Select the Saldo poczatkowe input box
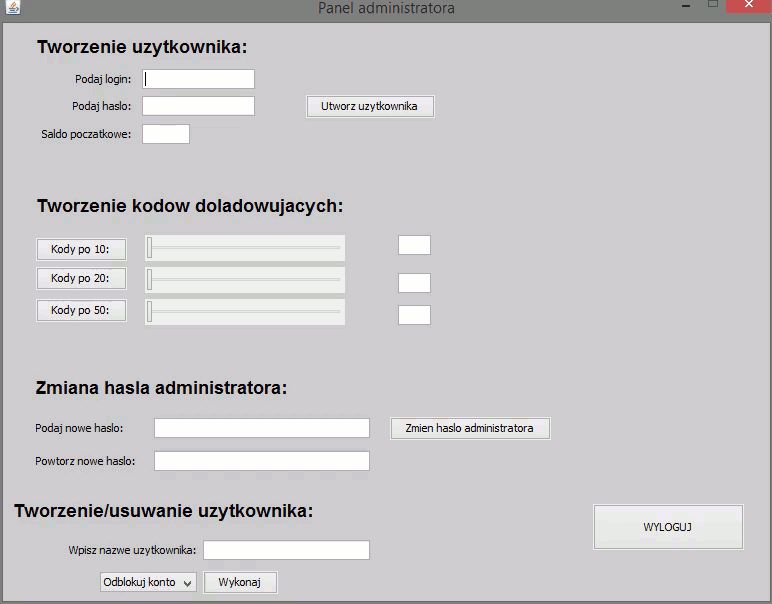The image size is (772, 604). point(166,134)
